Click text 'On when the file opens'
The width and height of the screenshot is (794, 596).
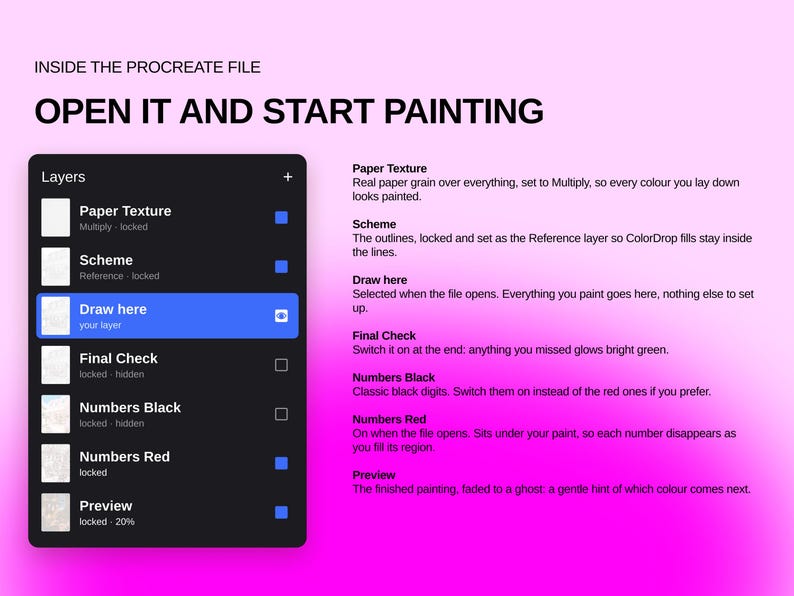(x=410, y=433)
